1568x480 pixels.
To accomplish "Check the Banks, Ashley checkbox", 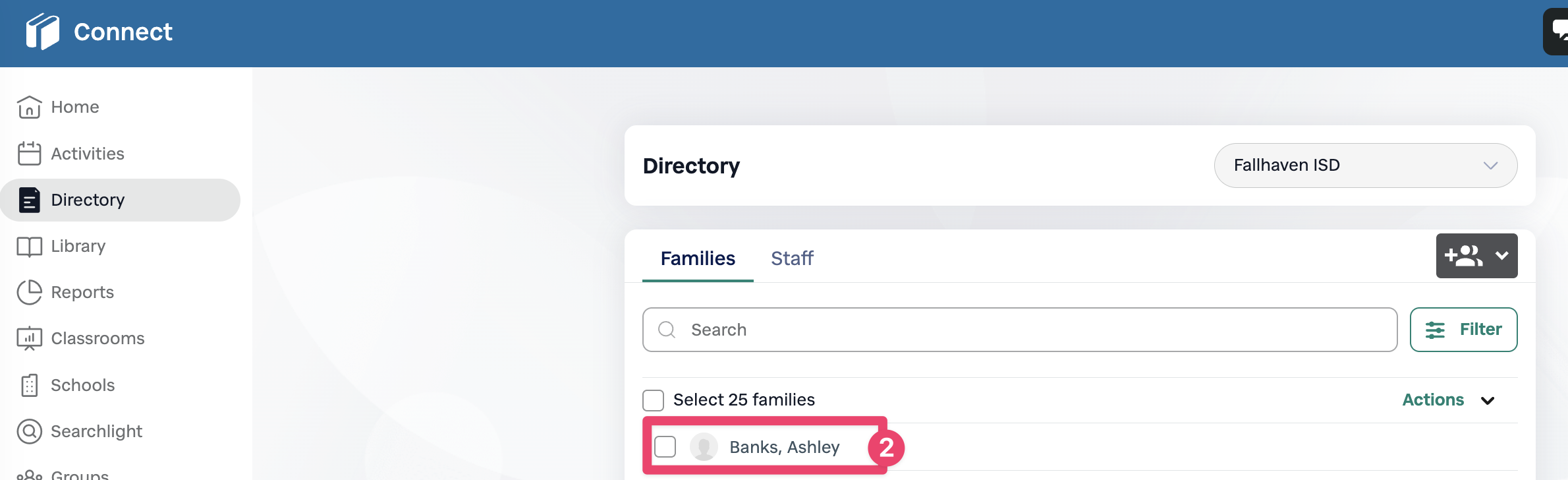I will (665, 447).
